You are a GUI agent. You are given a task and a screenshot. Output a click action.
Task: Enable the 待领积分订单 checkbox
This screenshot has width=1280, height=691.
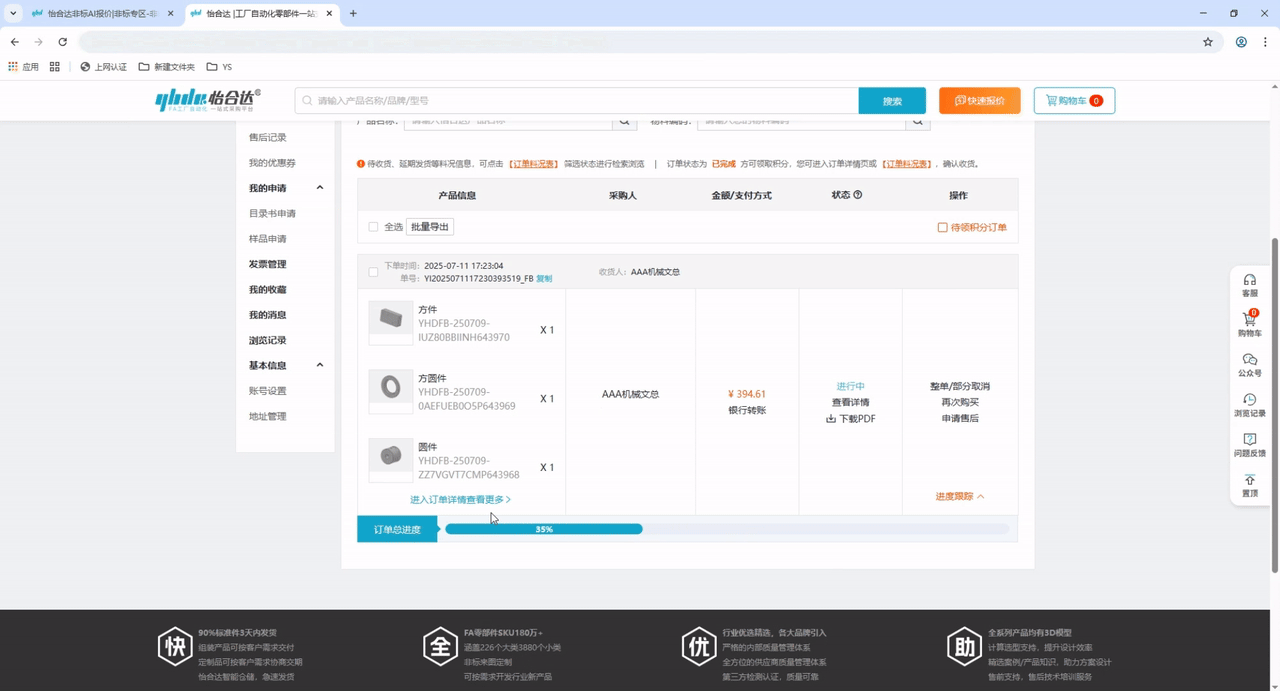[942, 228]
